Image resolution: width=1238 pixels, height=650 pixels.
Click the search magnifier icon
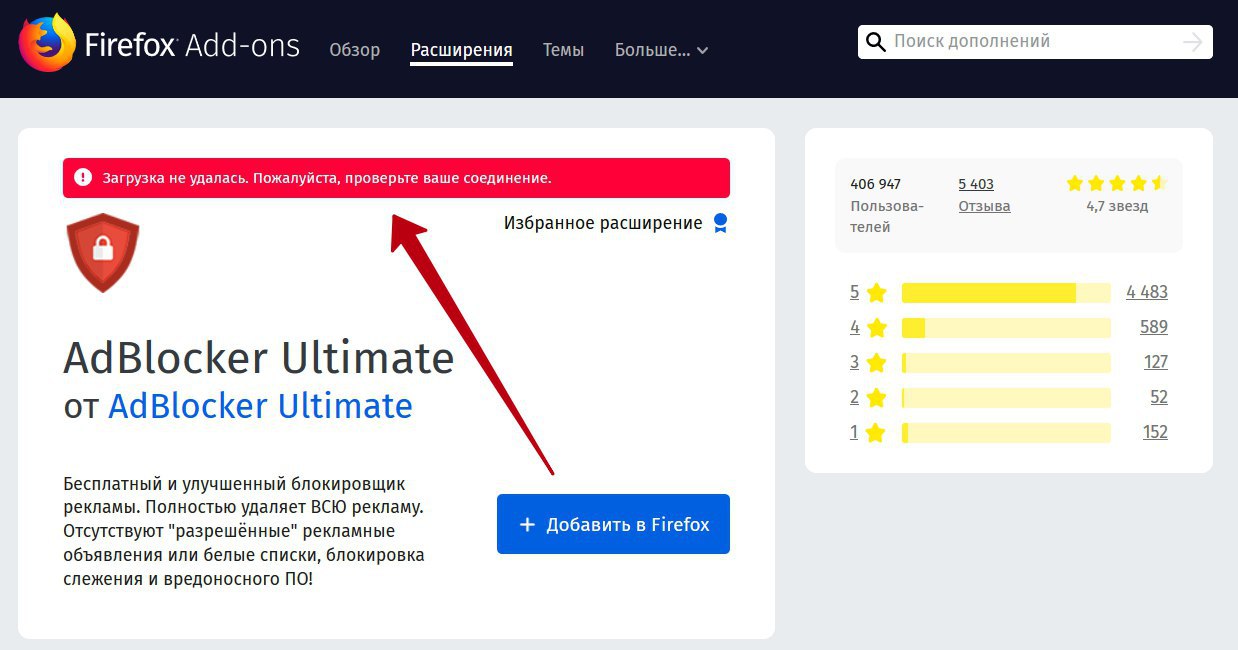point(875,42)
